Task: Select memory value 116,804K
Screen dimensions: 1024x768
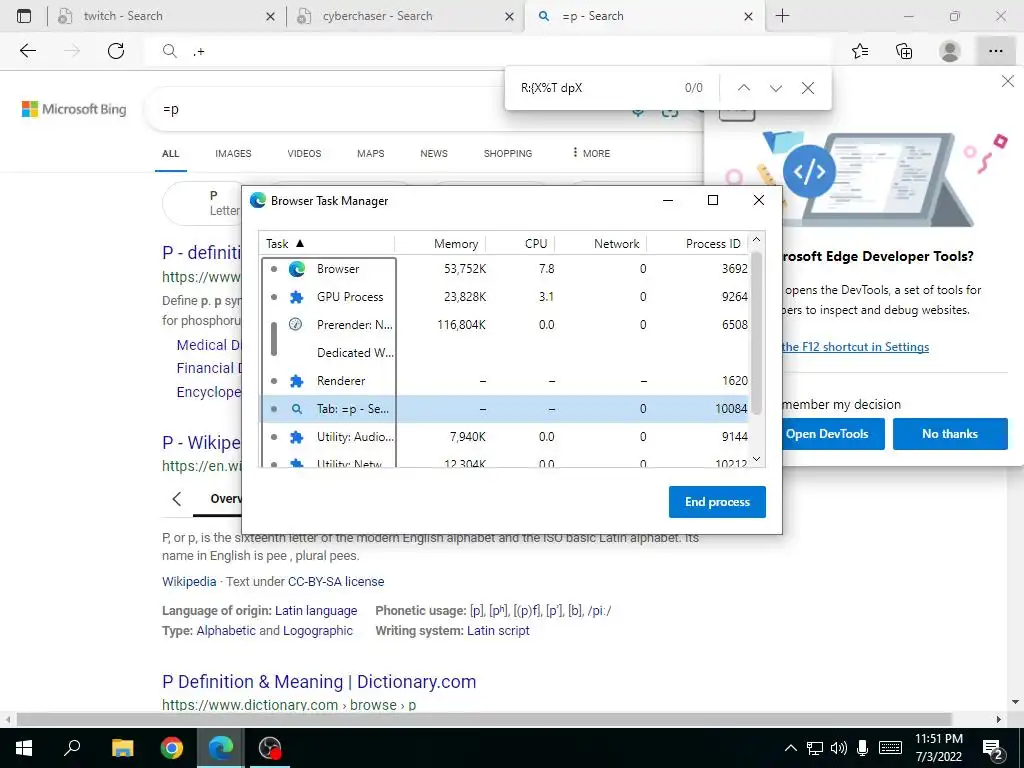Action: pyautogui.click(x=461, y=325)
